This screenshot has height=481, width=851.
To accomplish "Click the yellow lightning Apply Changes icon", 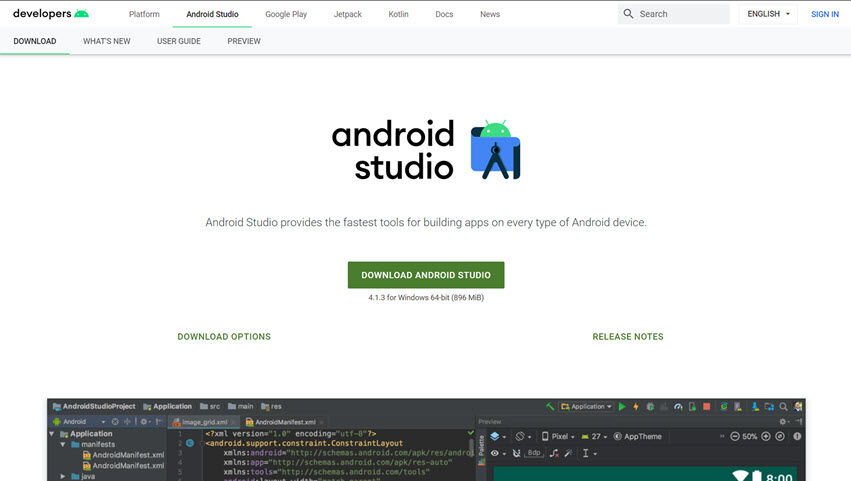I will 636,407.
